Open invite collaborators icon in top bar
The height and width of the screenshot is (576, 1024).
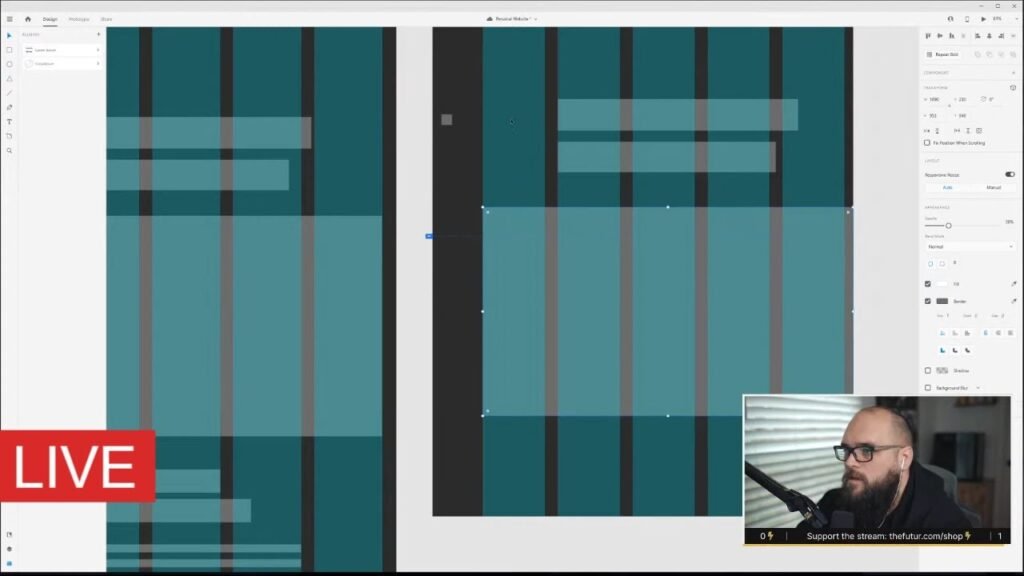point(950,19)
